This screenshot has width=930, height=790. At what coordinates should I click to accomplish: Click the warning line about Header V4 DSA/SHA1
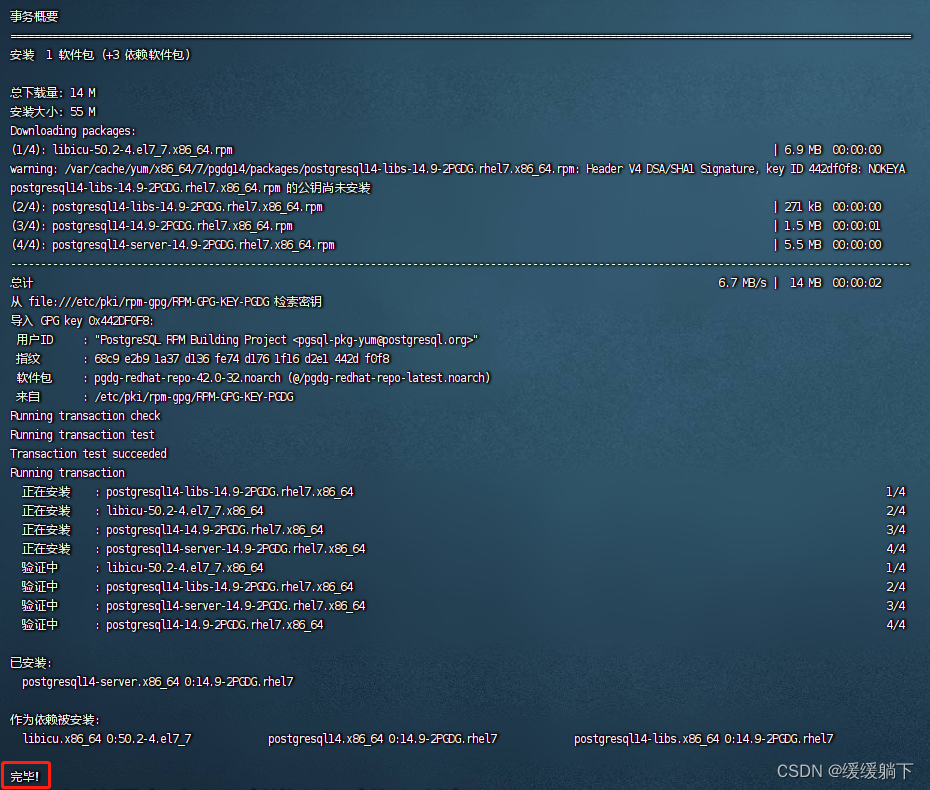pos(458,169)
